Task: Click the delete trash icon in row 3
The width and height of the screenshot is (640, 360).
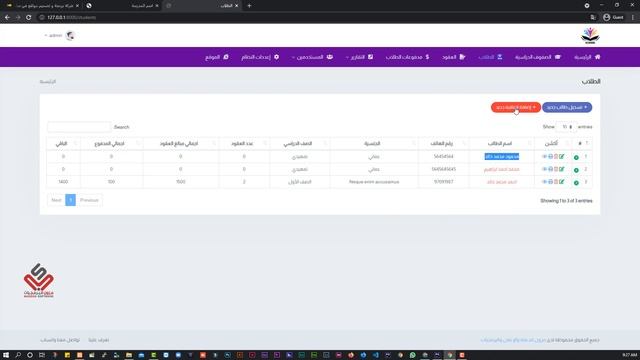Action: tap(556, 182)
